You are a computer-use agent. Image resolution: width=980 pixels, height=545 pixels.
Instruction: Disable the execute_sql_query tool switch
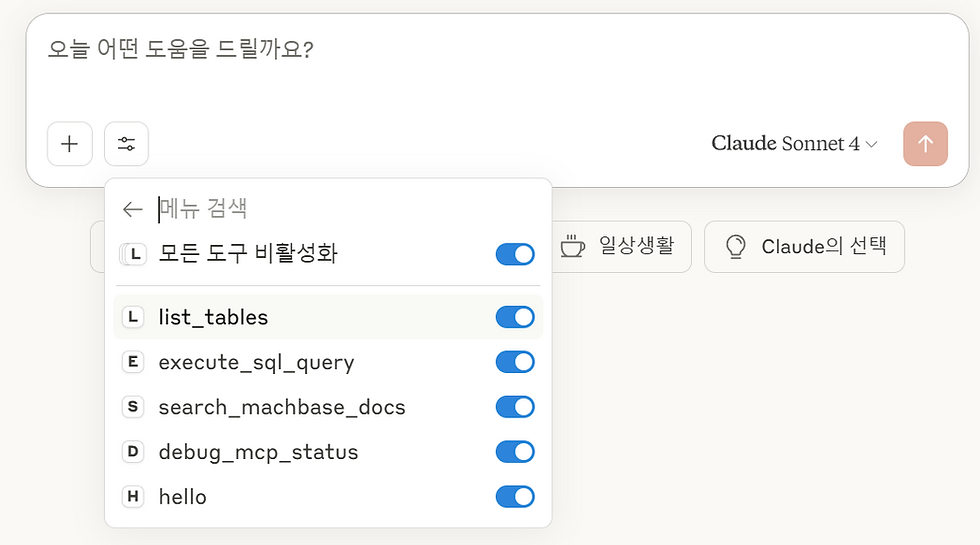[x=515, y=362]
